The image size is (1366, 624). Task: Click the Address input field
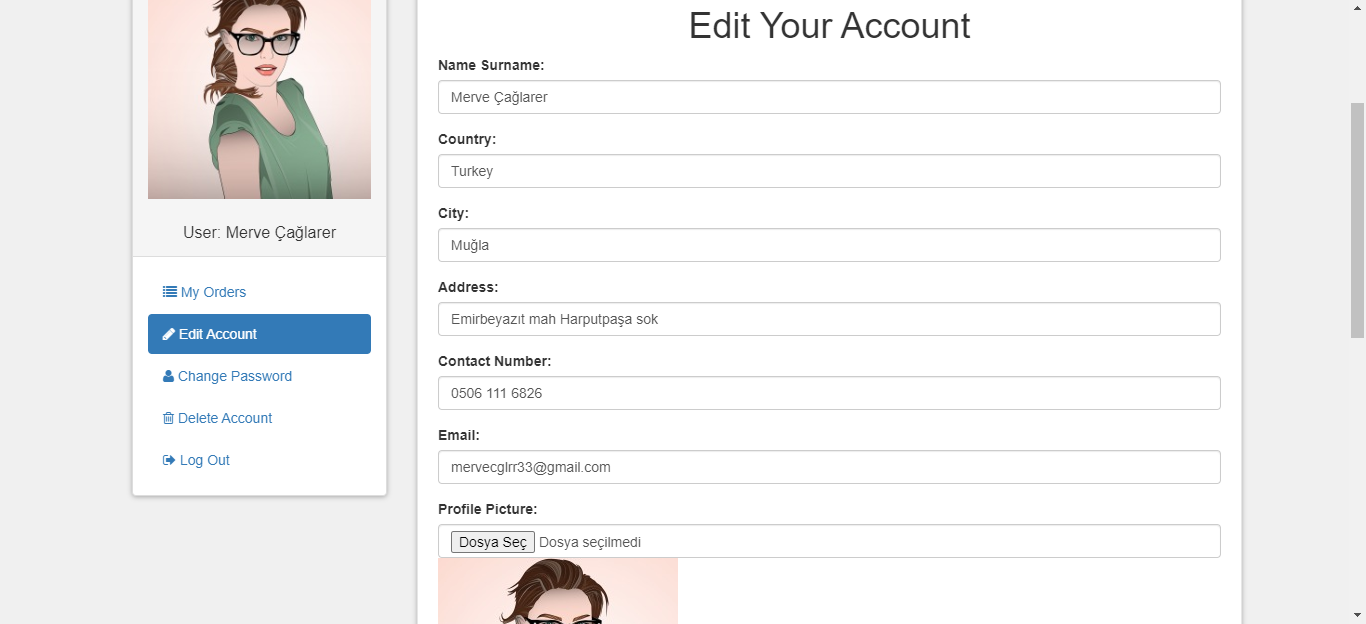point(828,318)
